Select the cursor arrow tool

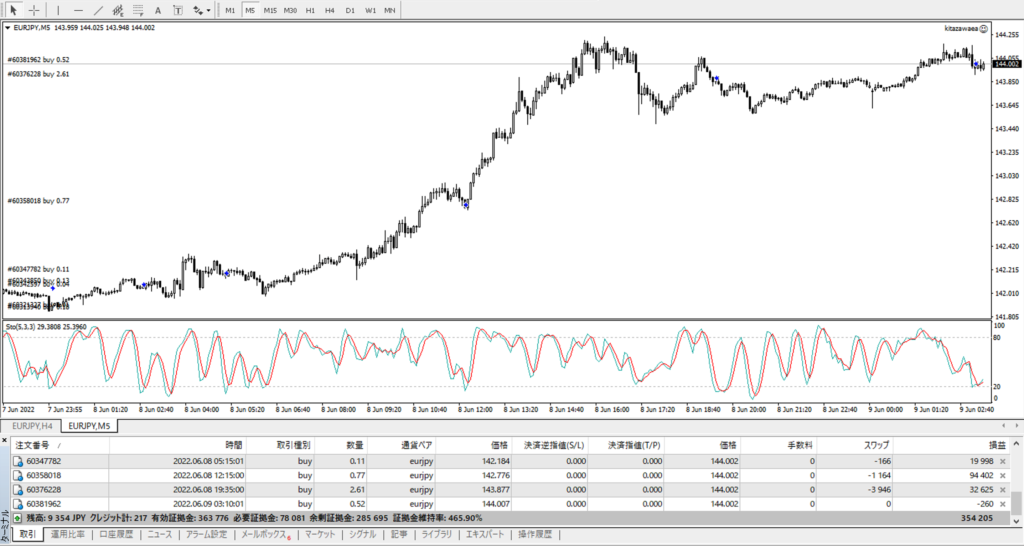click(14, 10)
